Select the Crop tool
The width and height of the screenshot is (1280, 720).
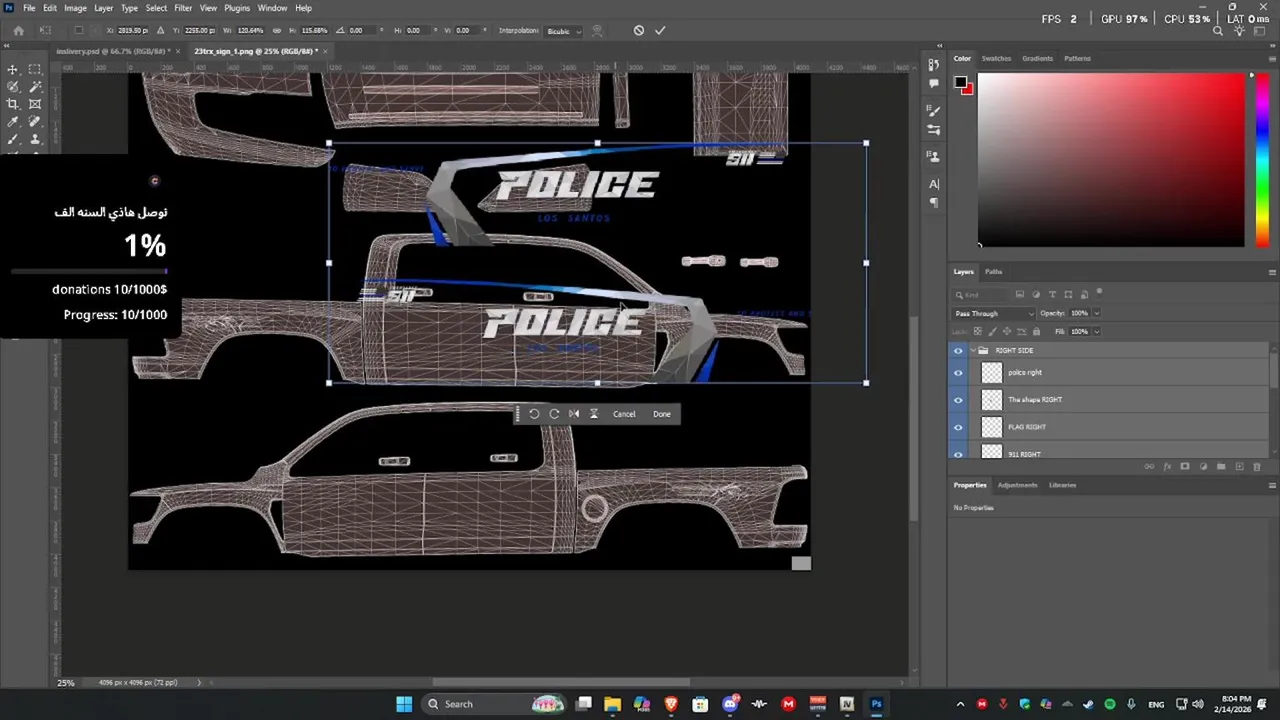13,104
